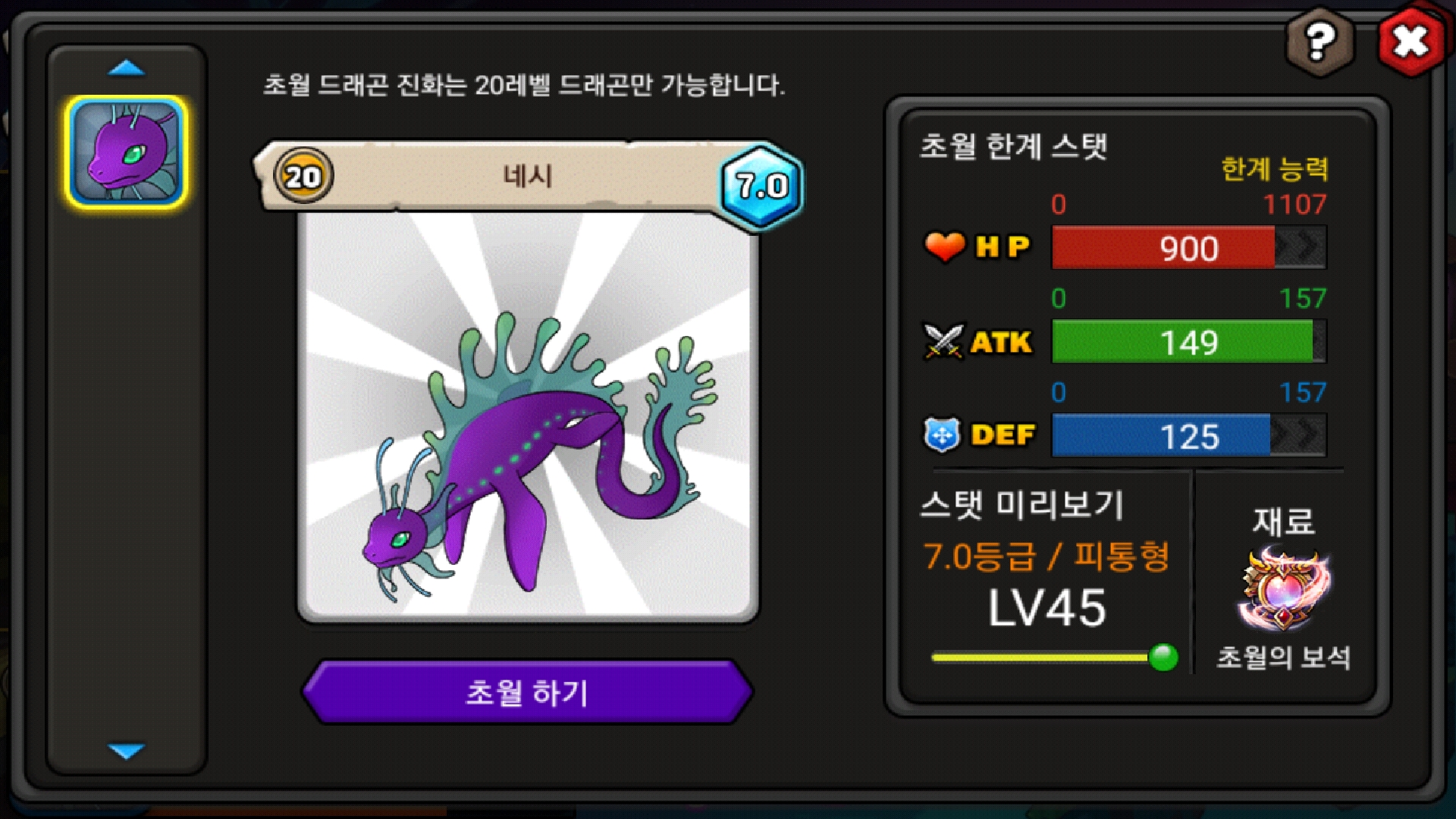
Task: Click the blue DEF bar showing 125
Action: coord(1189,435)
